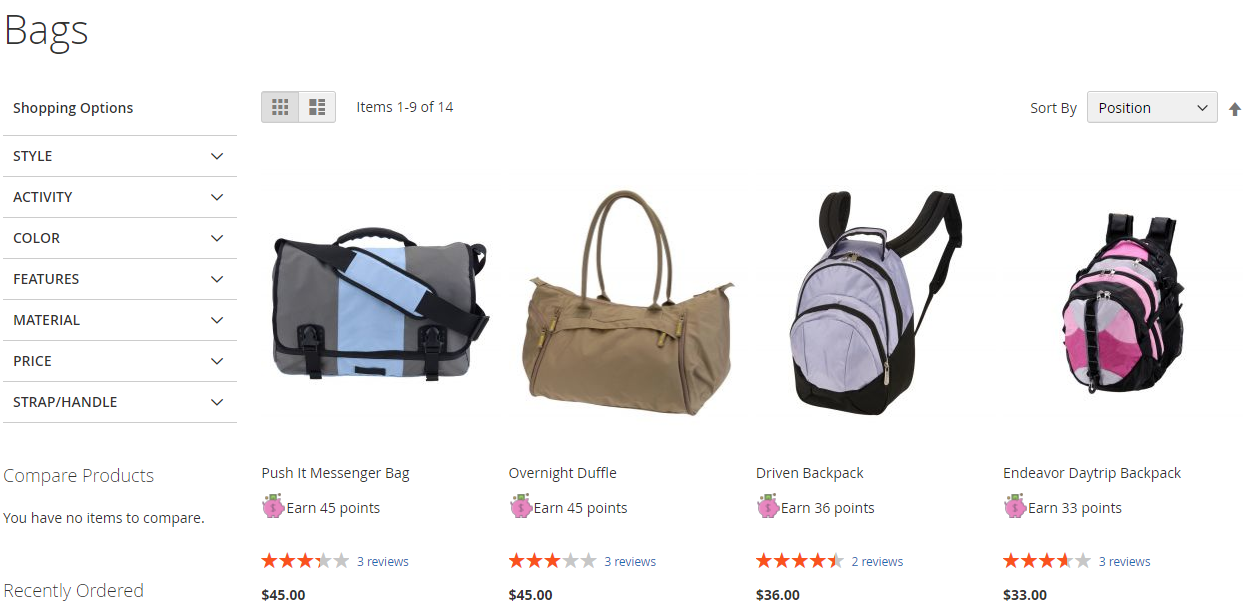Expand the STRAP/HANDLE filter section
Viewport: 1253px width, 609px height.
tap(120, 402)
